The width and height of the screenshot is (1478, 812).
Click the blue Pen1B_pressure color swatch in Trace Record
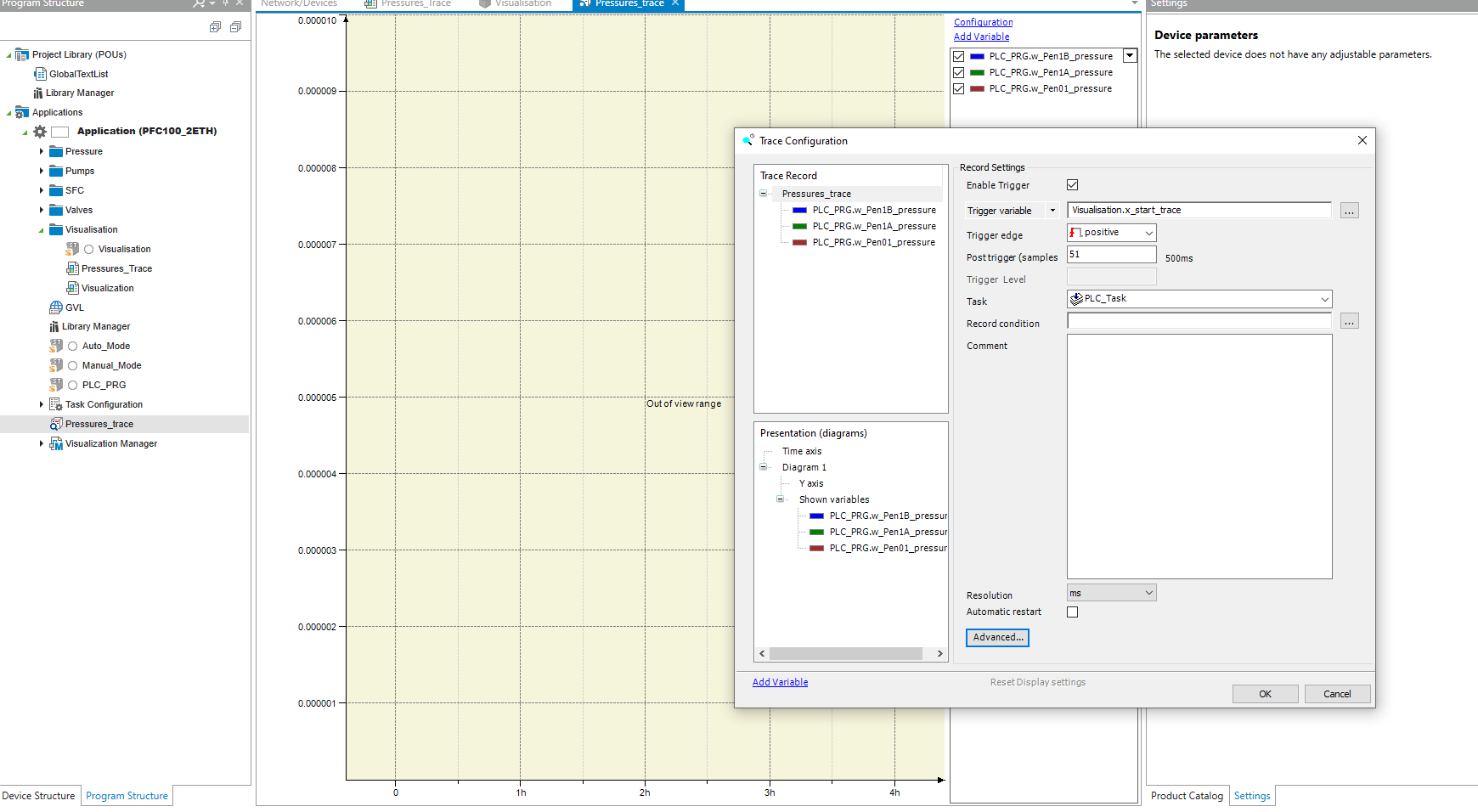[x=799, y=210]
